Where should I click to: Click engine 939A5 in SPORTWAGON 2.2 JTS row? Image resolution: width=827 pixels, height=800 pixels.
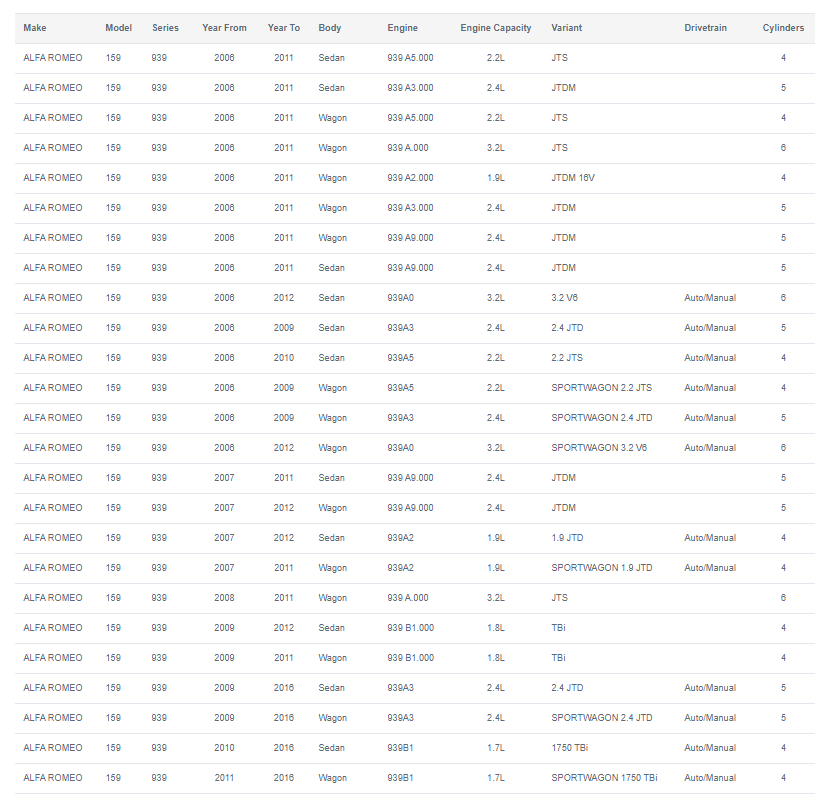pyautogui.click(x=400, y=388)
